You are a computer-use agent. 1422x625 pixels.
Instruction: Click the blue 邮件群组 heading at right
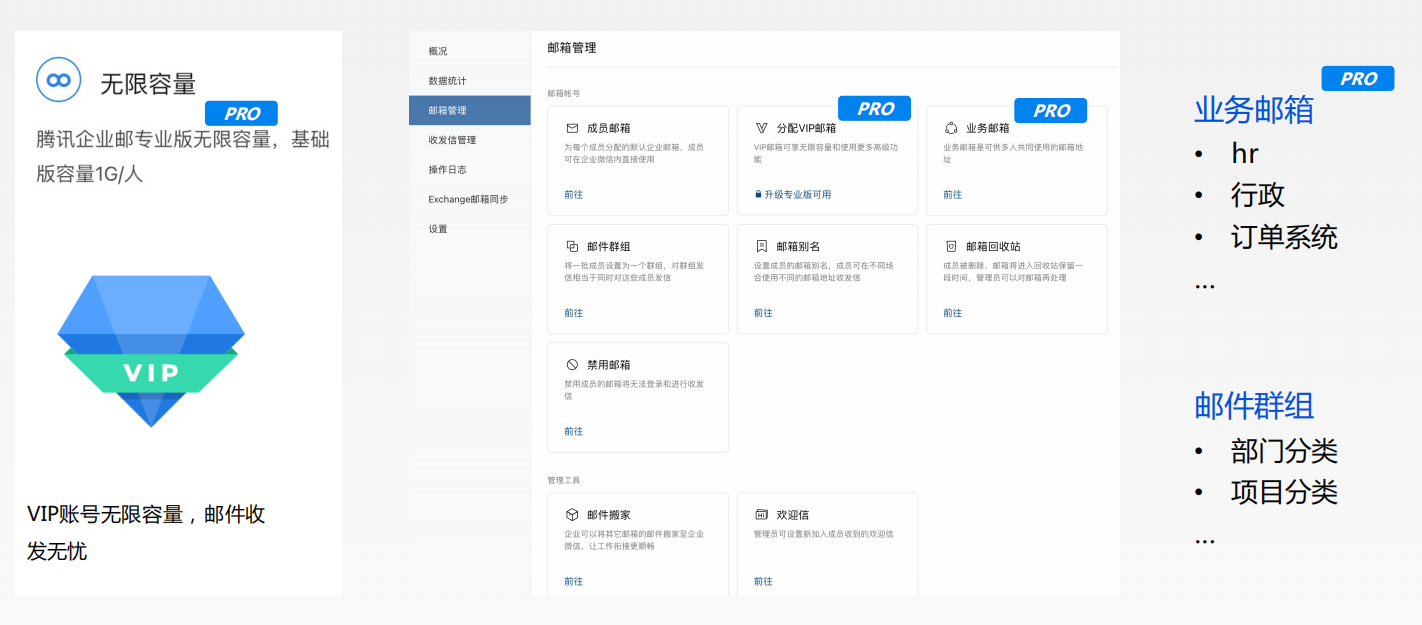1254,405
